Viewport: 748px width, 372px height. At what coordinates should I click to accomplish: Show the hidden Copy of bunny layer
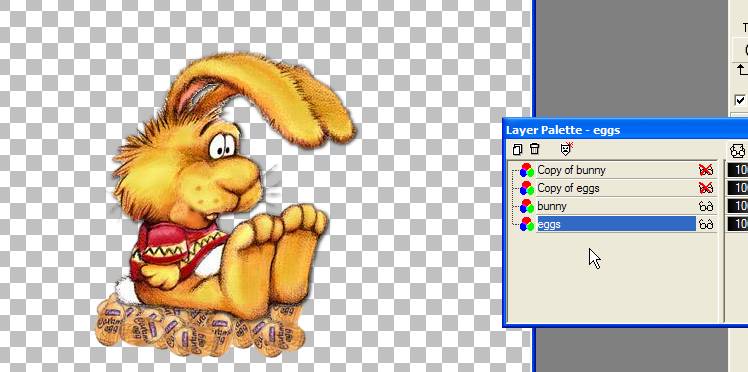point(706,170)
